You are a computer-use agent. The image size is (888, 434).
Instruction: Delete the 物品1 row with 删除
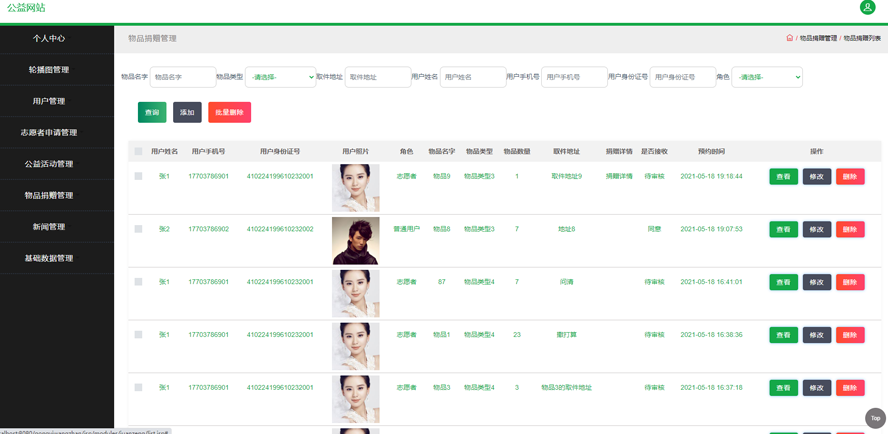[850, 335]
